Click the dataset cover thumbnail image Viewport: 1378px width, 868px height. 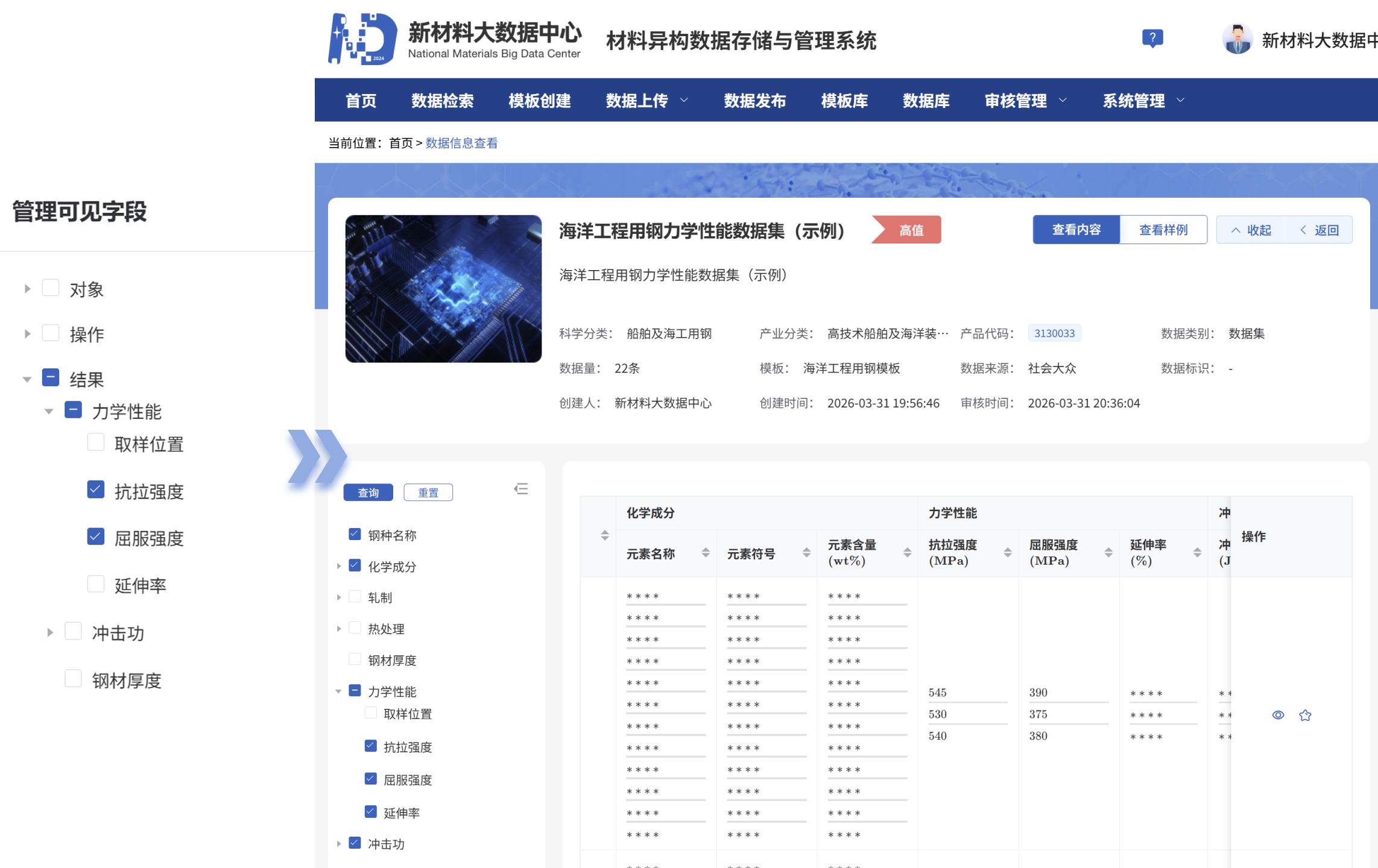[443, 289]
